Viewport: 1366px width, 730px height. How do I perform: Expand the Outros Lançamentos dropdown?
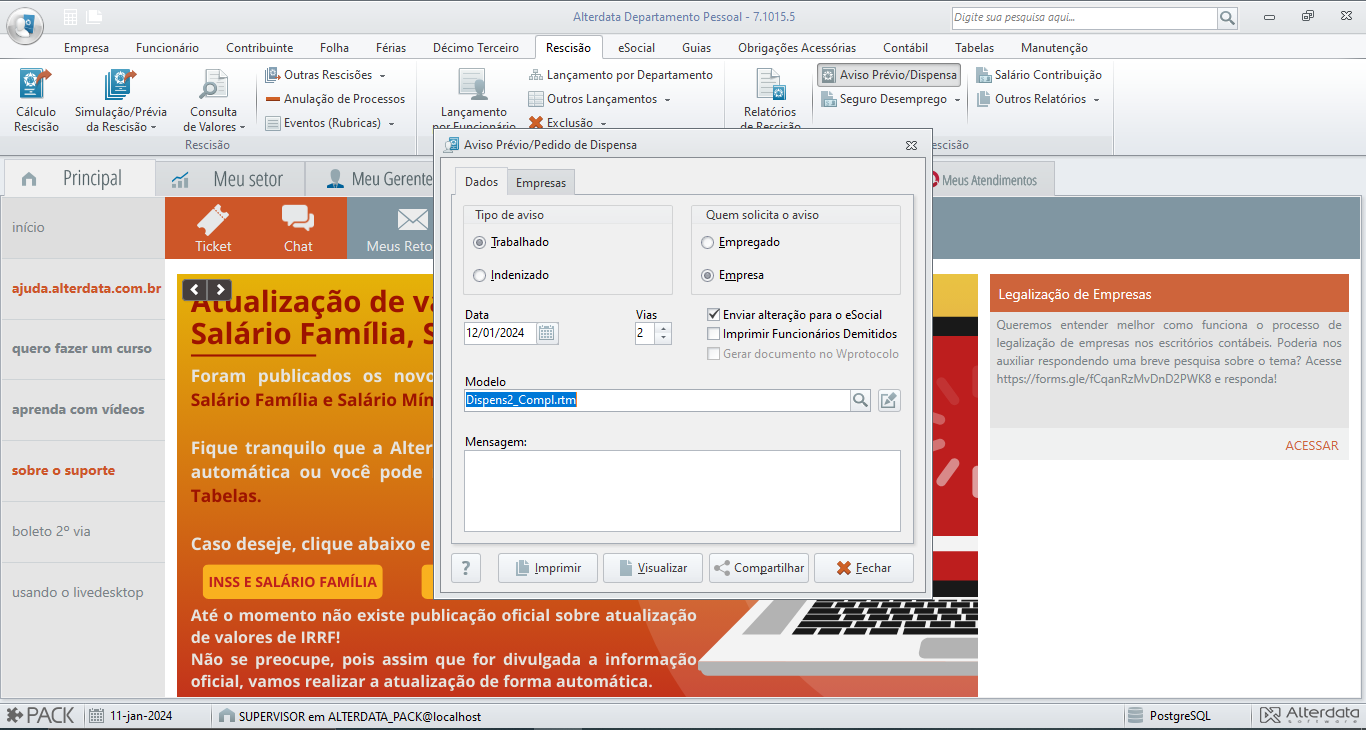[667, 99]
